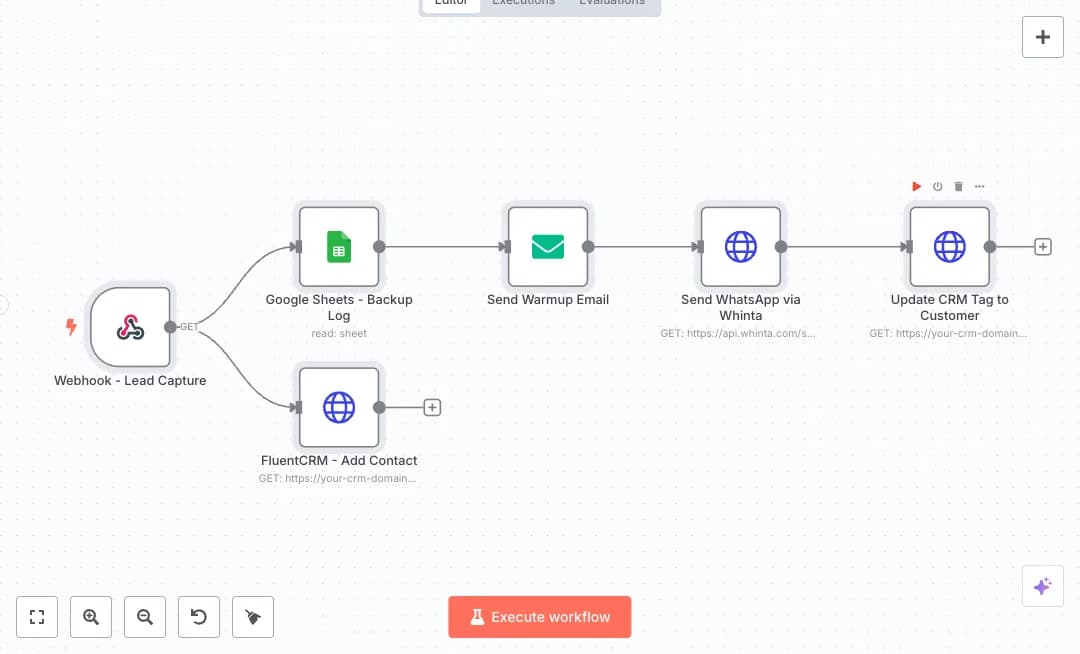This screenshot has height=654, width=1080.
Task: Reset zoom using the circular arrow icon
Action: [x=199, y=617]
